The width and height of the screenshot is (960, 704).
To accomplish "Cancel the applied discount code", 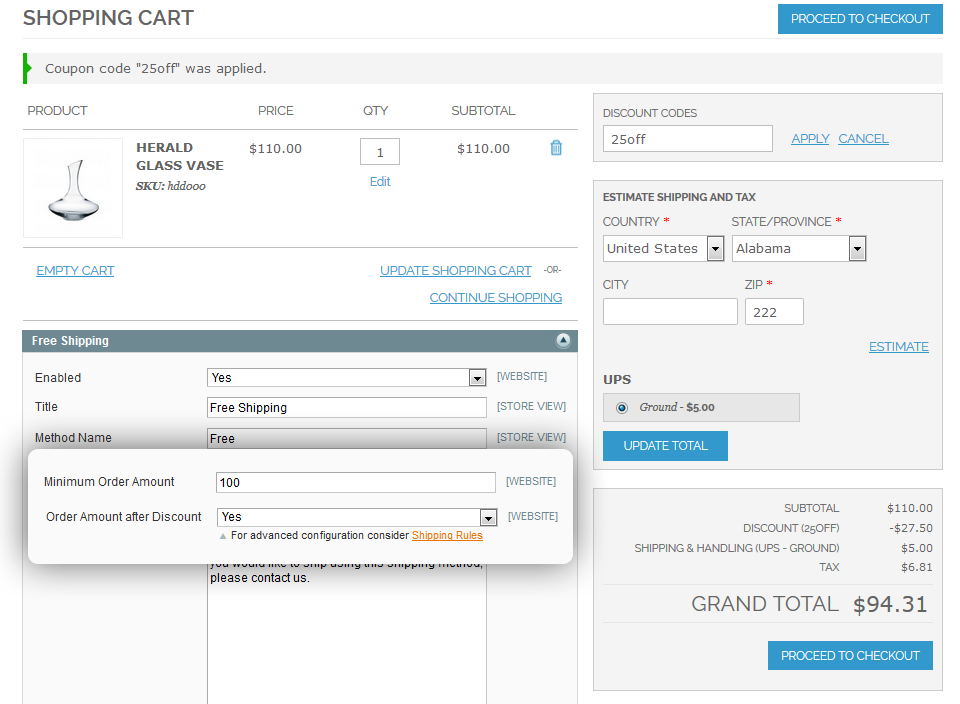I will click(x=863, y=139).
